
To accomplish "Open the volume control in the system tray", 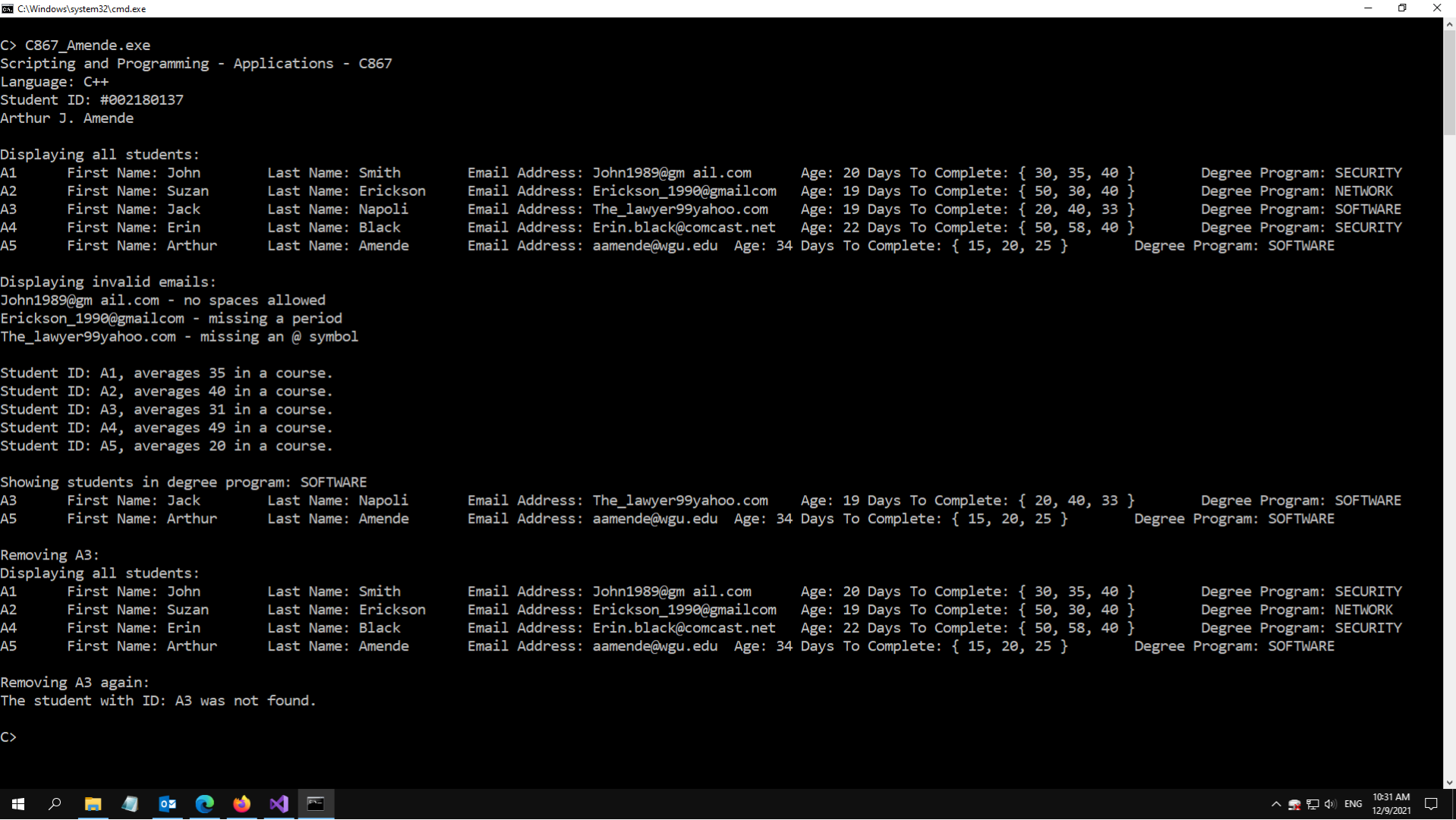I will (x=1330, y=804).
